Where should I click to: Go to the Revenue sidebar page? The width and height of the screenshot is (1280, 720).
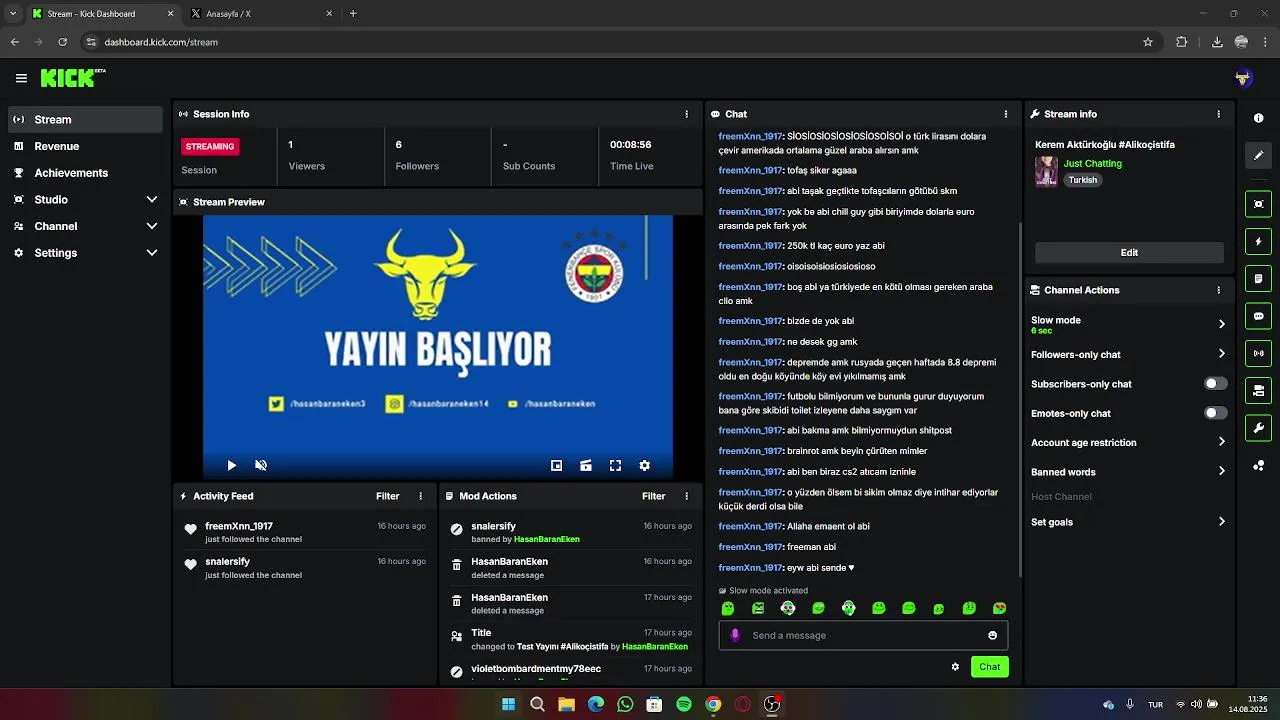click(85, 146)
